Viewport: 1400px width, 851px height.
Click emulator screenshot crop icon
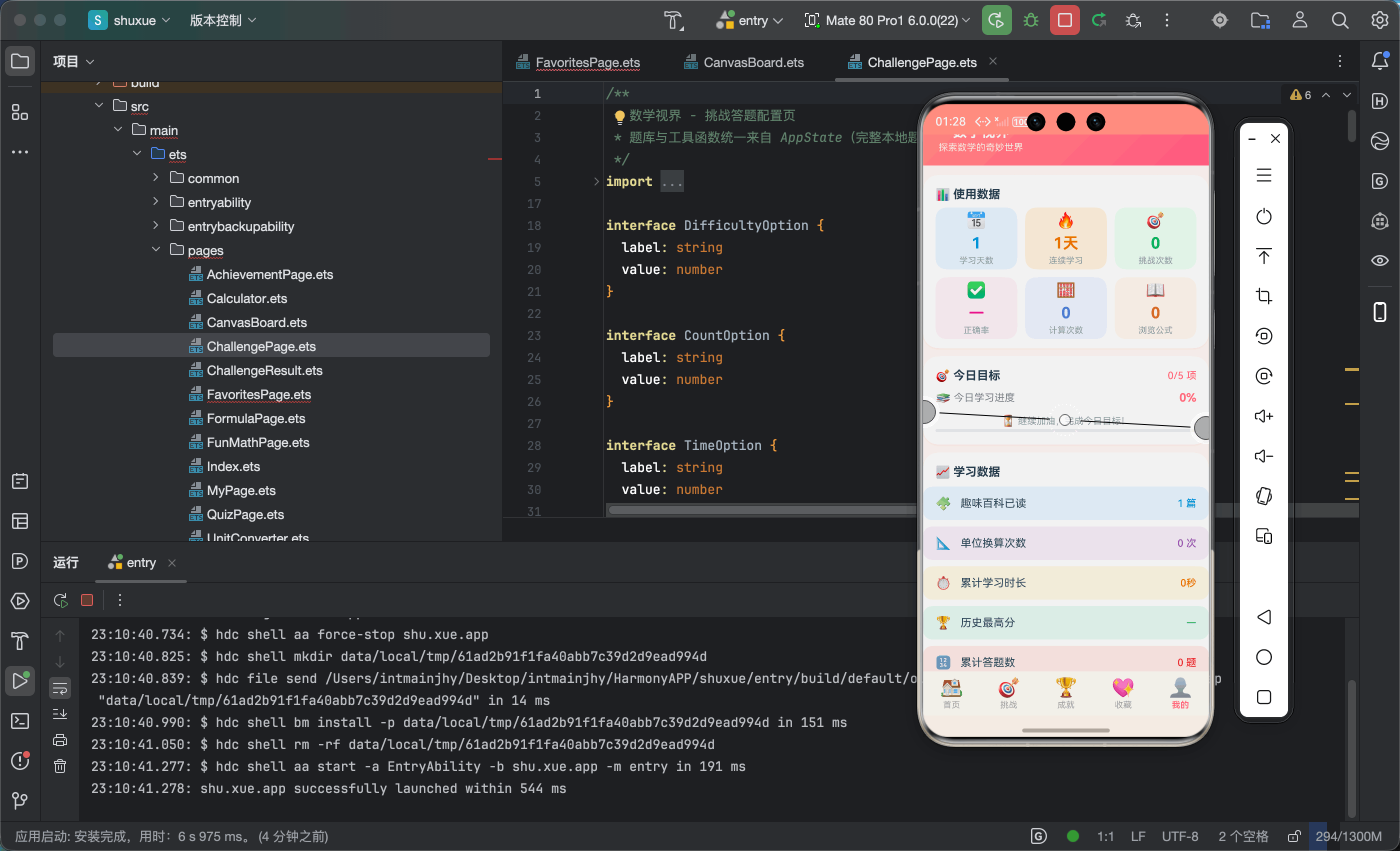[x=1263, y=296]
